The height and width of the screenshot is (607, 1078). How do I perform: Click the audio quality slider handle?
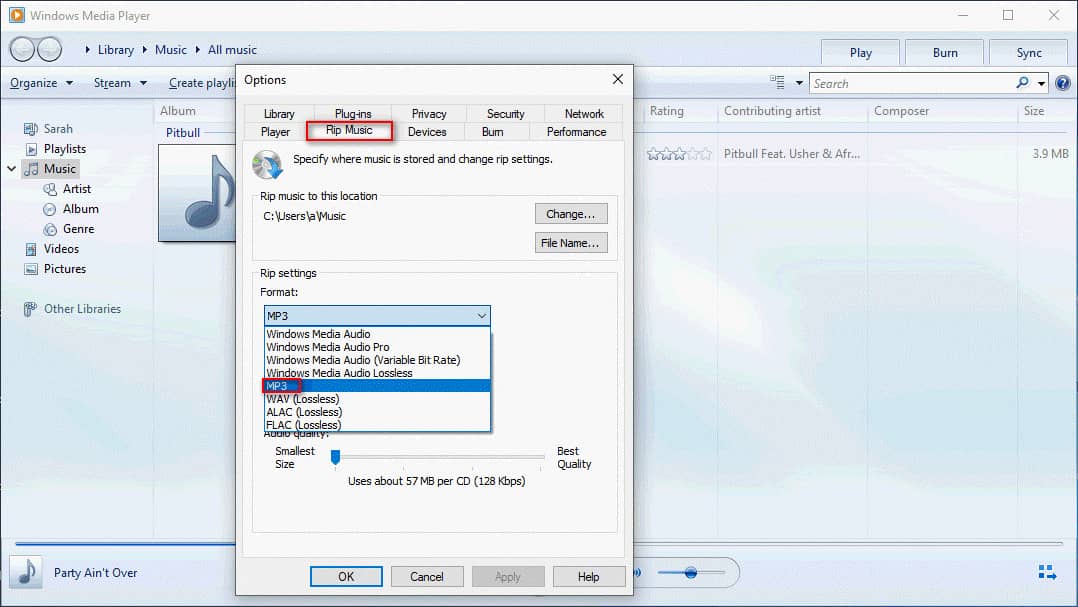coord(336,457)
